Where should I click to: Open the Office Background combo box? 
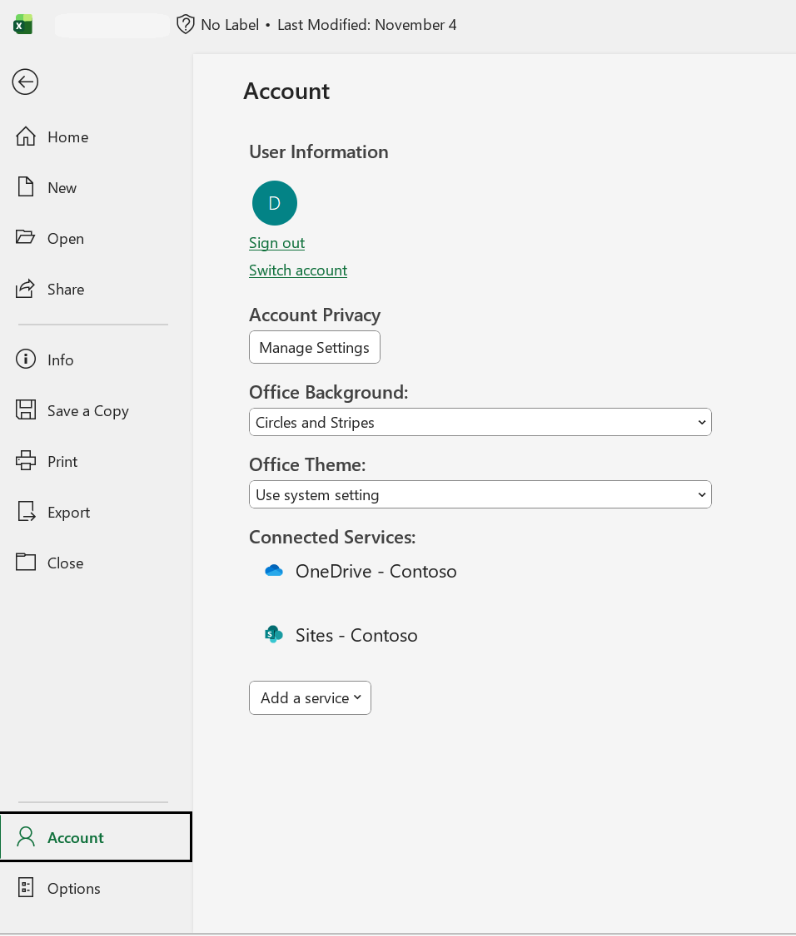480,422
